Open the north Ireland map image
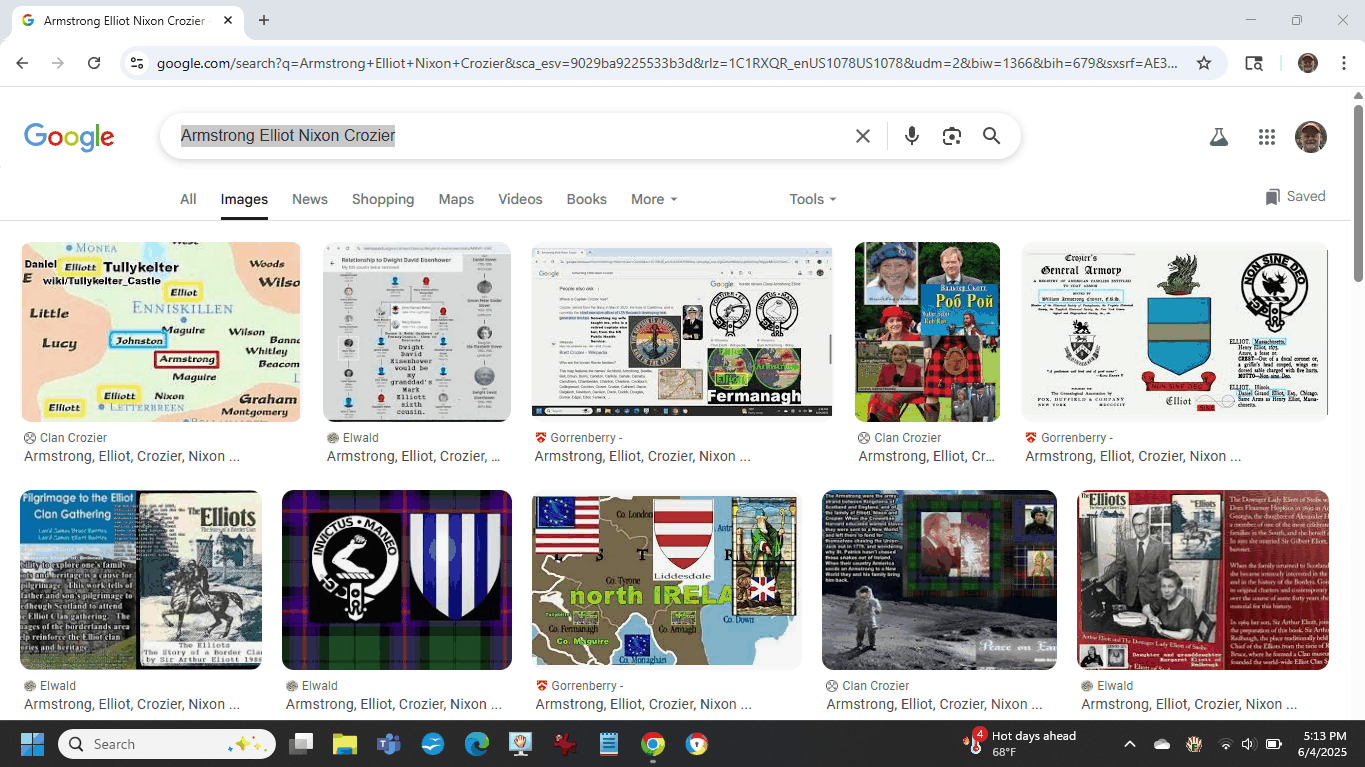1365x767 pixels. click(667, 580)
